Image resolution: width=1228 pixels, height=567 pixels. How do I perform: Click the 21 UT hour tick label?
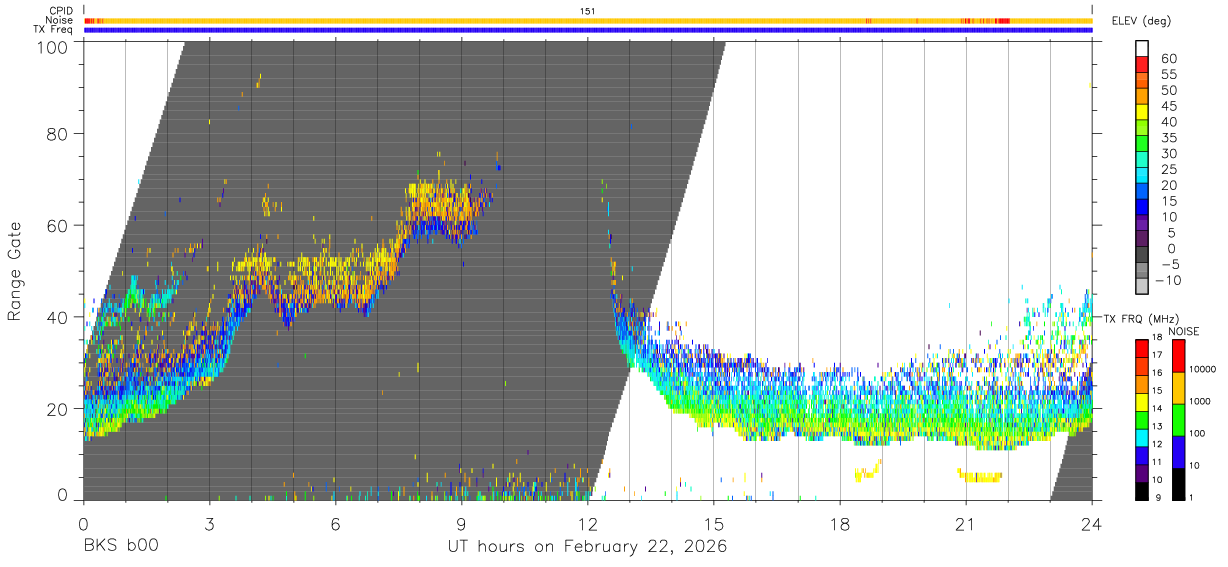click(x=966, y=523)
